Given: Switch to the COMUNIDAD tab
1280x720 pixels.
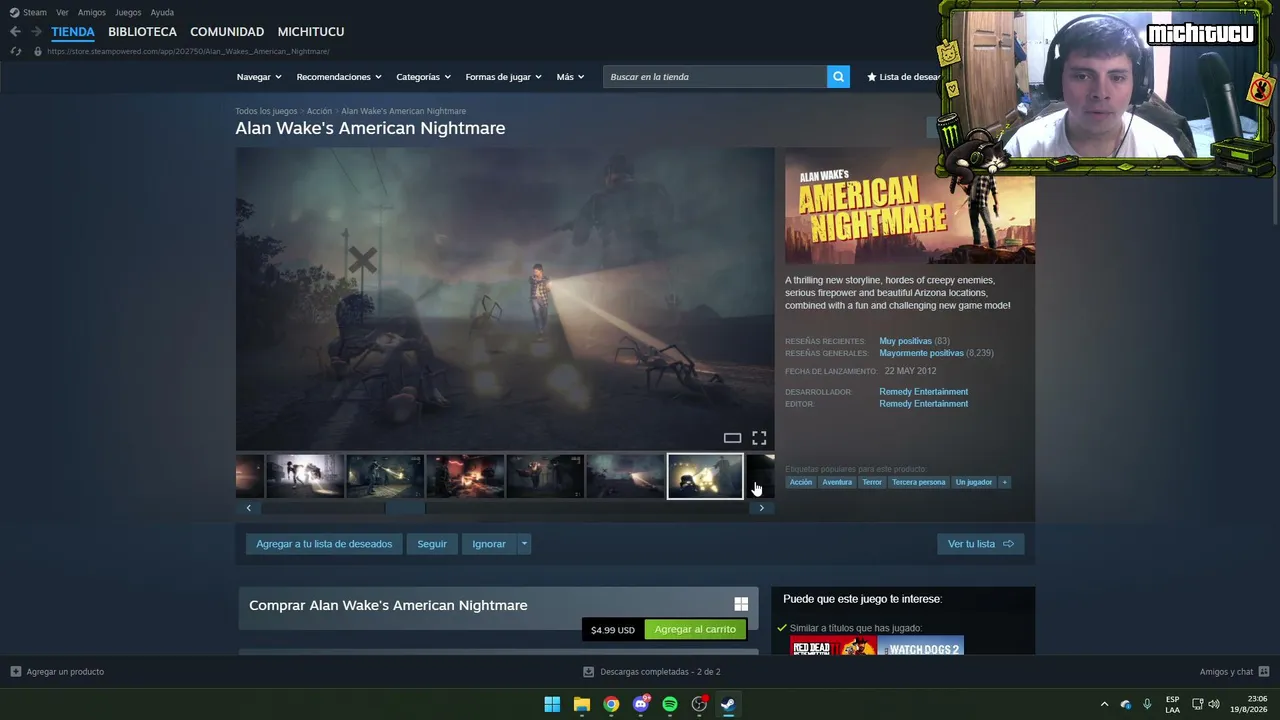Looking at the screenshot, I should [x=227, y=32].
